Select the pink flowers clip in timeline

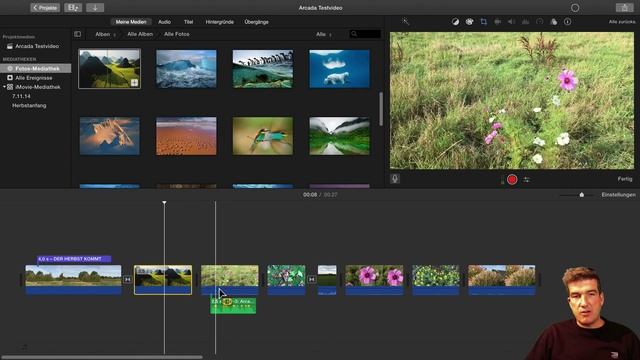[374, 280]
